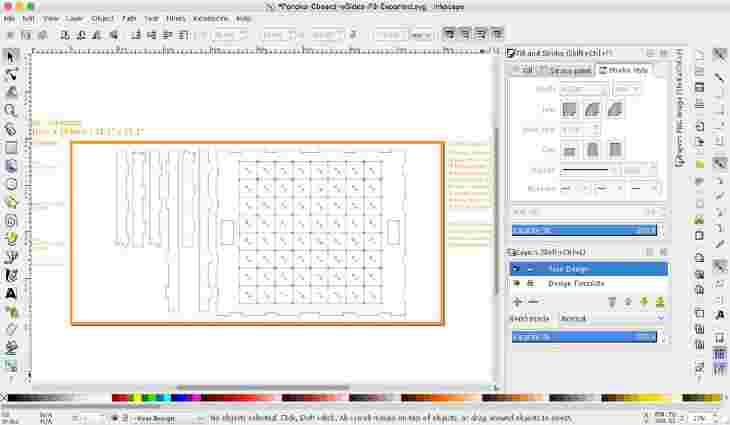Viewport: 730px width, 425px height.
Task: Select the Selector arrow tool
Action: click(11, 57)
